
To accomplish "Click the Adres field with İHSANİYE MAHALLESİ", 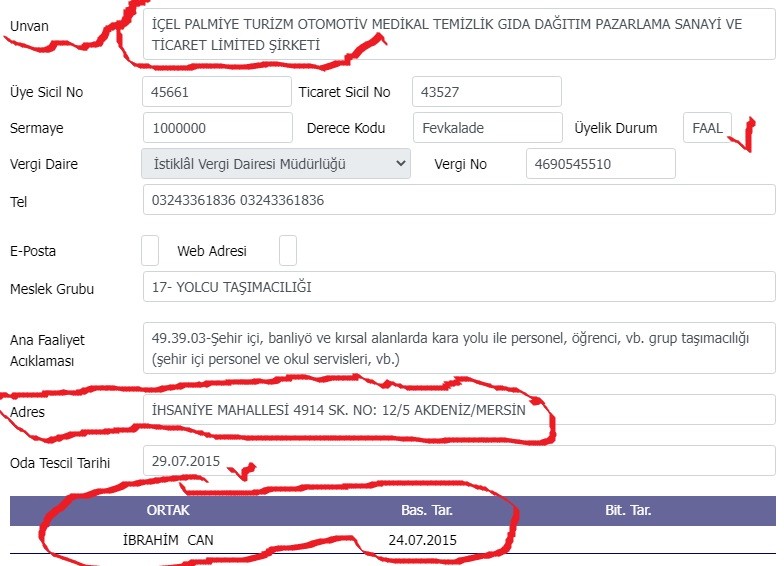I will [x=459, y=410].
